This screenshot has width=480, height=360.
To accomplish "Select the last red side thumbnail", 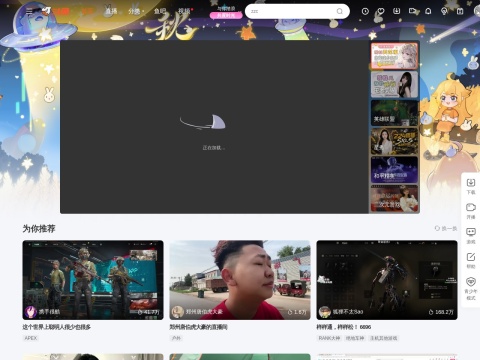I will coord(394,198).
